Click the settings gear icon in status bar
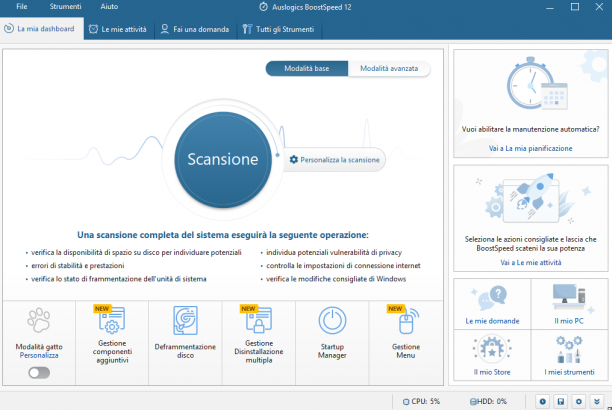612x410 pixels. [578, 401]
